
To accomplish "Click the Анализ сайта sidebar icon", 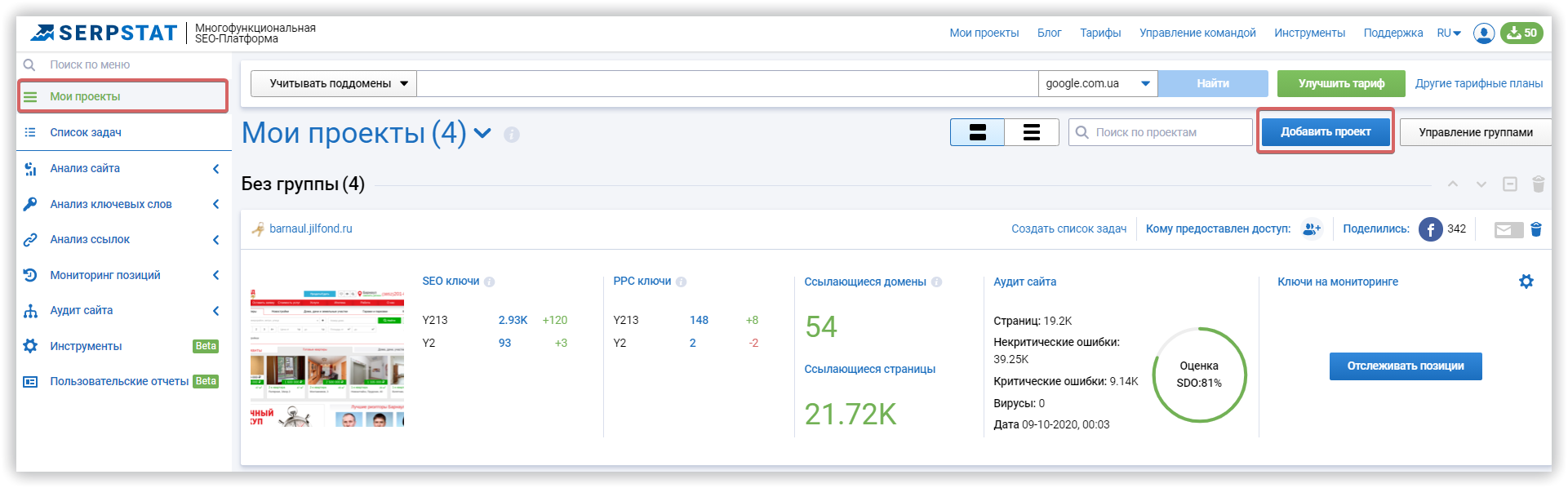I will (x=30, y=169).
